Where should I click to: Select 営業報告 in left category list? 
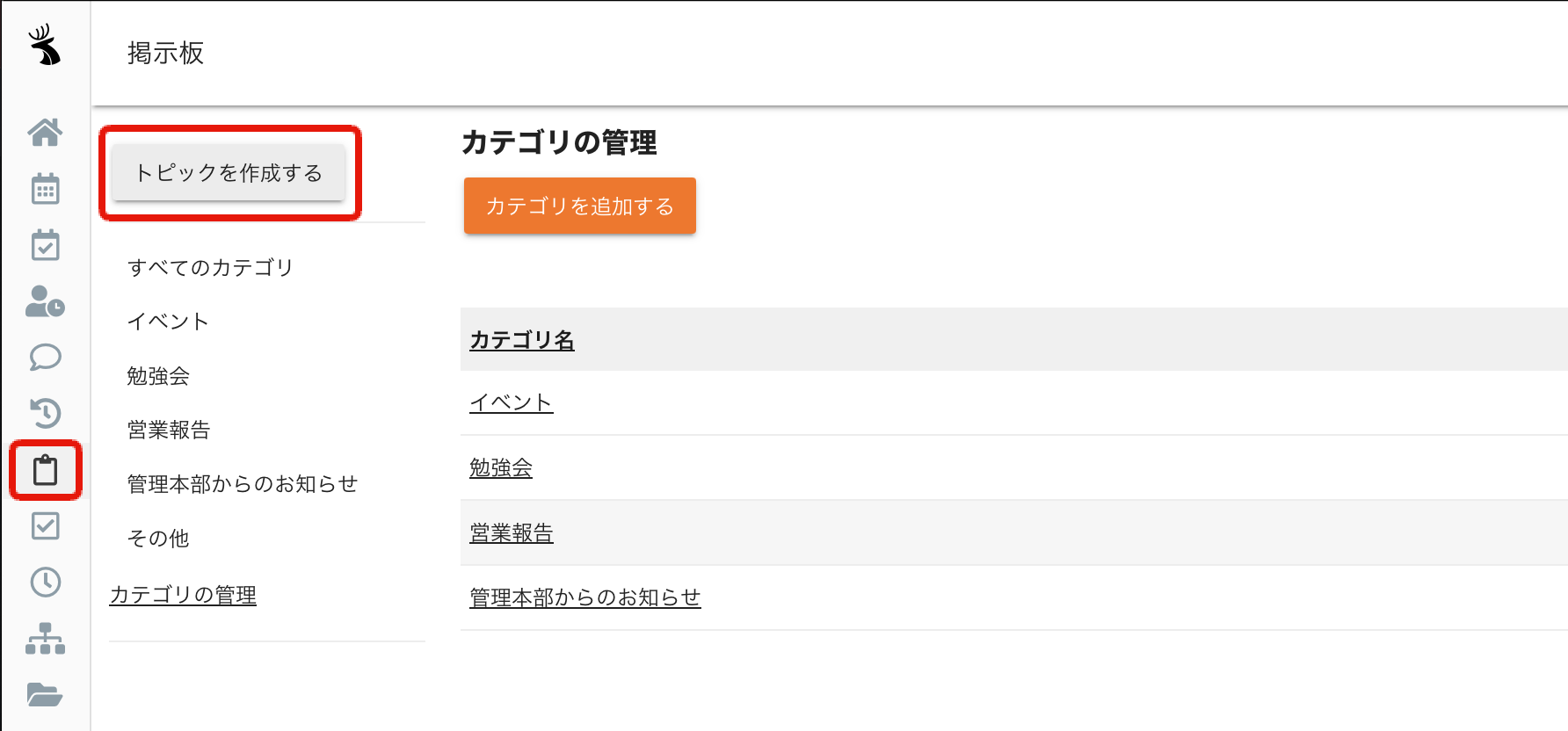click(x=169, y=430)
